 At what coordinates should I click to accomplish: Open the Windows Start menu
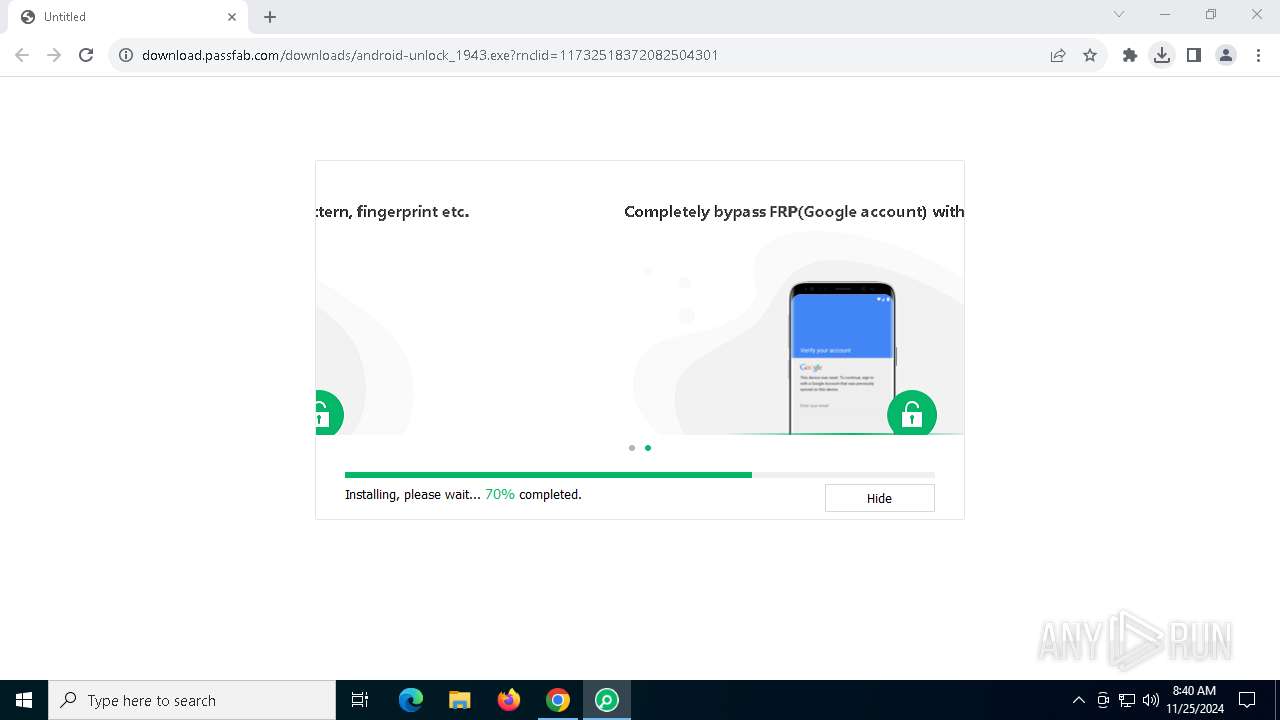pos(24,700)
